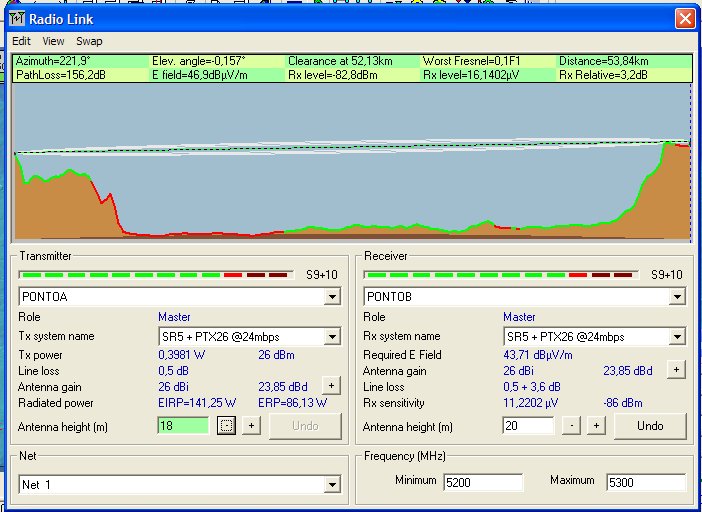Click the Rx level=16,1402µV readout
The width and height of the screenshot is (702, 512).
click(x=471, y=75)
